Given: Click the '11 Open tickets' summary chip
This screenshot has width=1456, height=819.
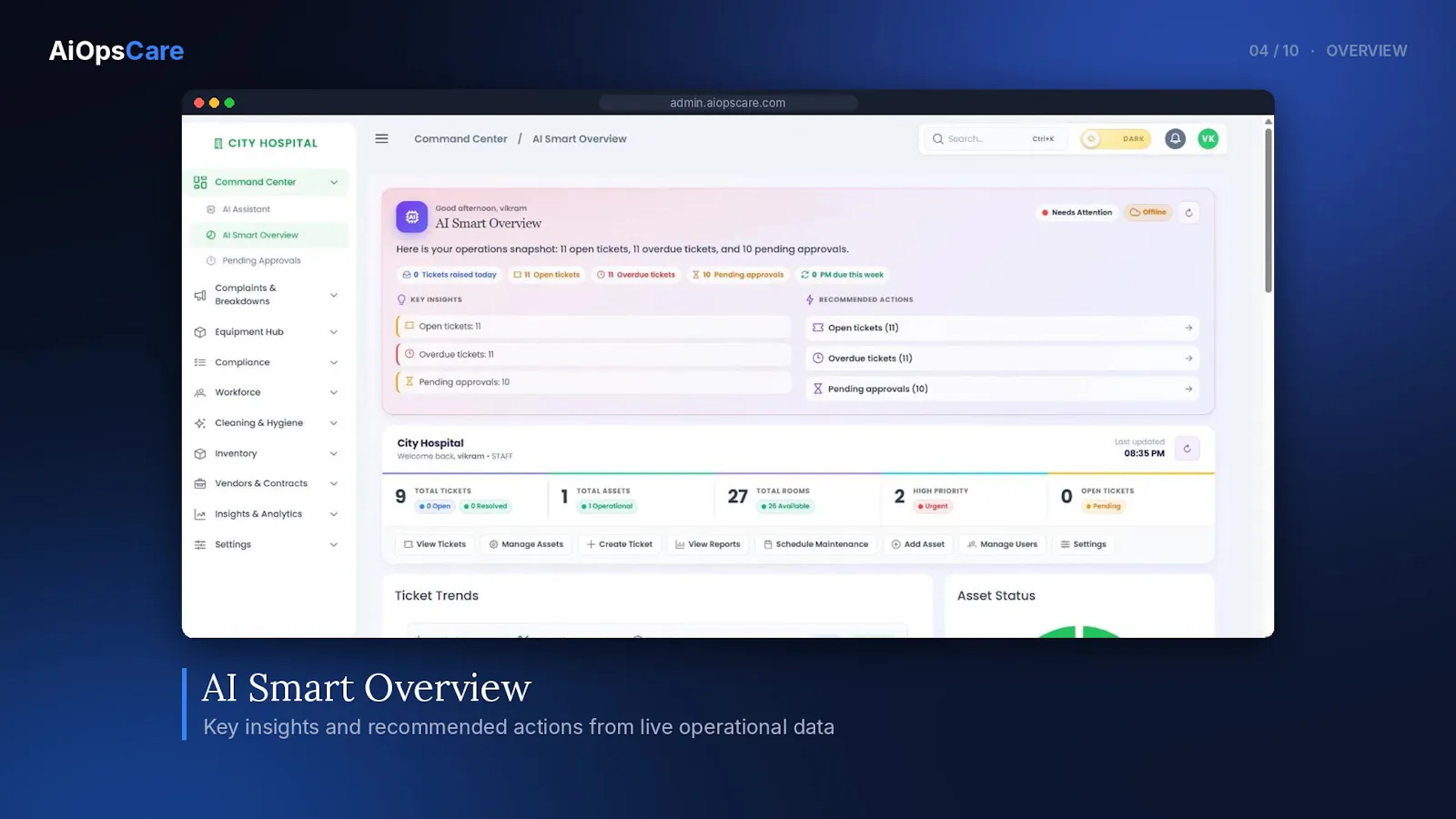Looking at the screenshot, I should click(547, 275).
